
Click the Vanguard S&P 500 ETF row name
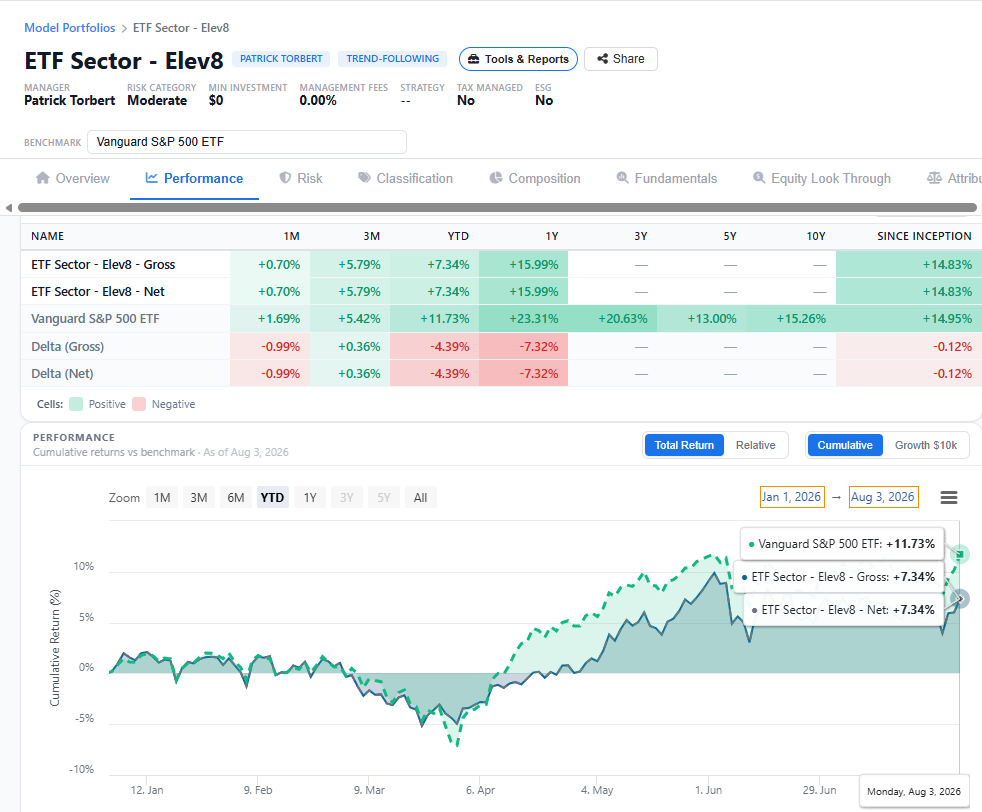pos(95,319)
